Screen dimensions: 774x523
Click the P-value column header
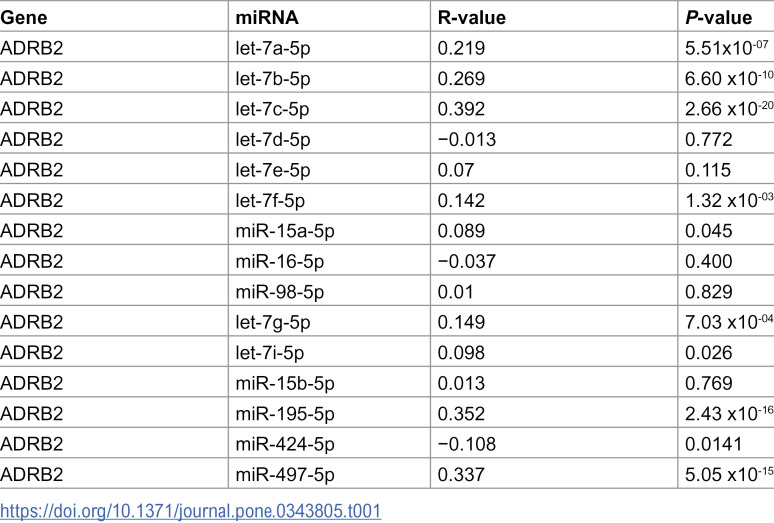coord(719,18)
